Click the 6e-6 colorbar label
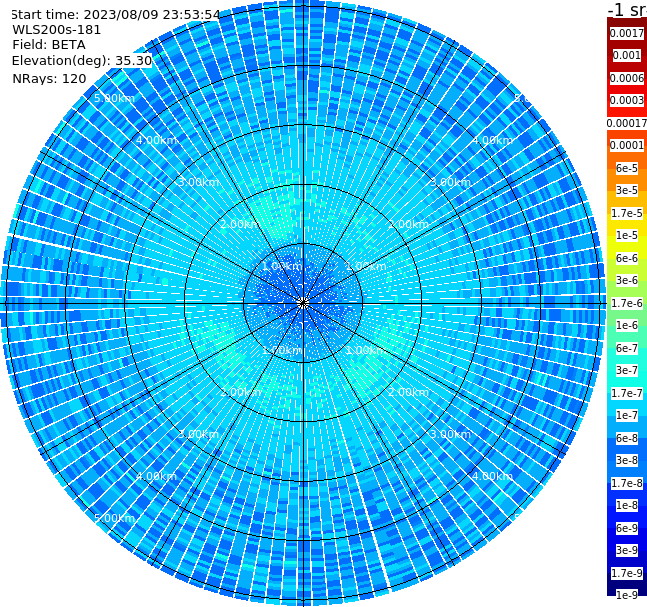Screen dimensions: 647x607 click(627, 258)
